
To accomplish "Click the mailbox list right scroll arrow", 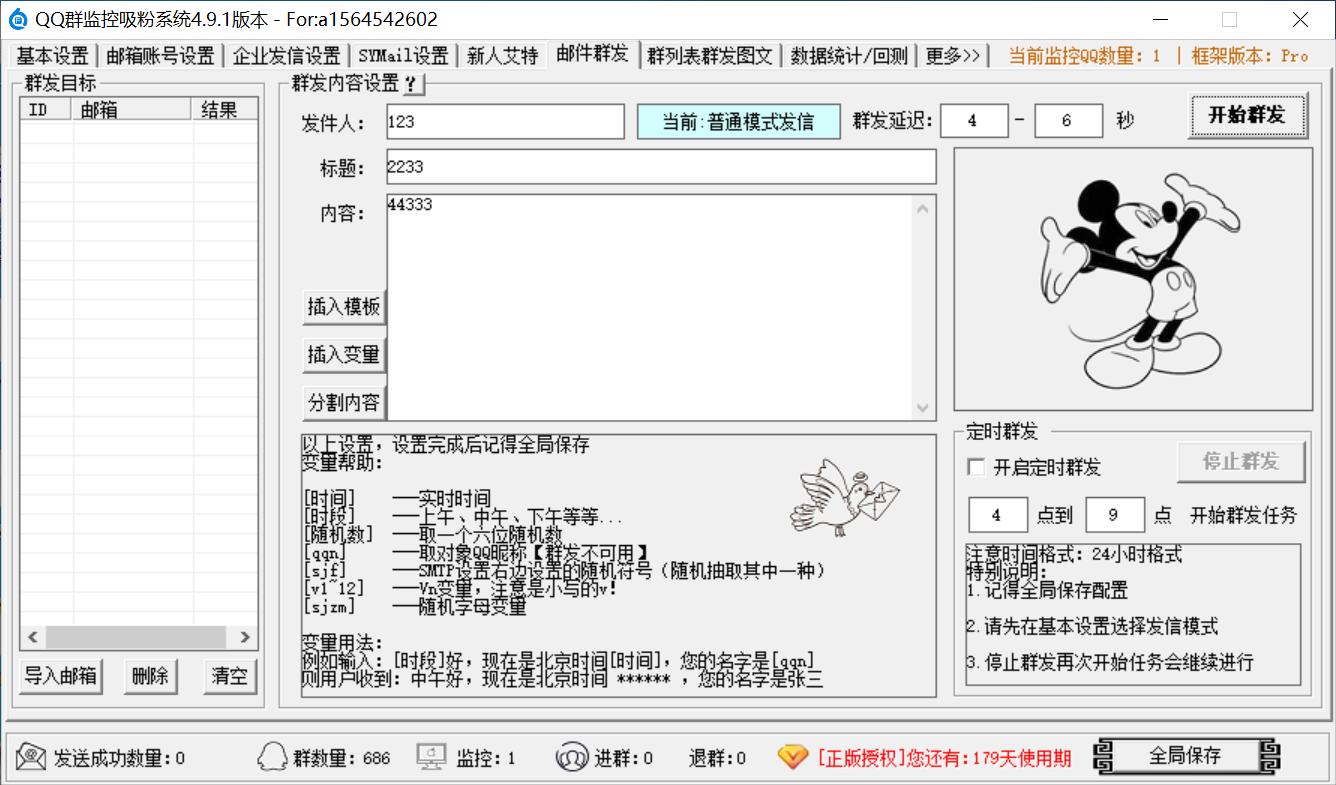I will click(245, 637).
